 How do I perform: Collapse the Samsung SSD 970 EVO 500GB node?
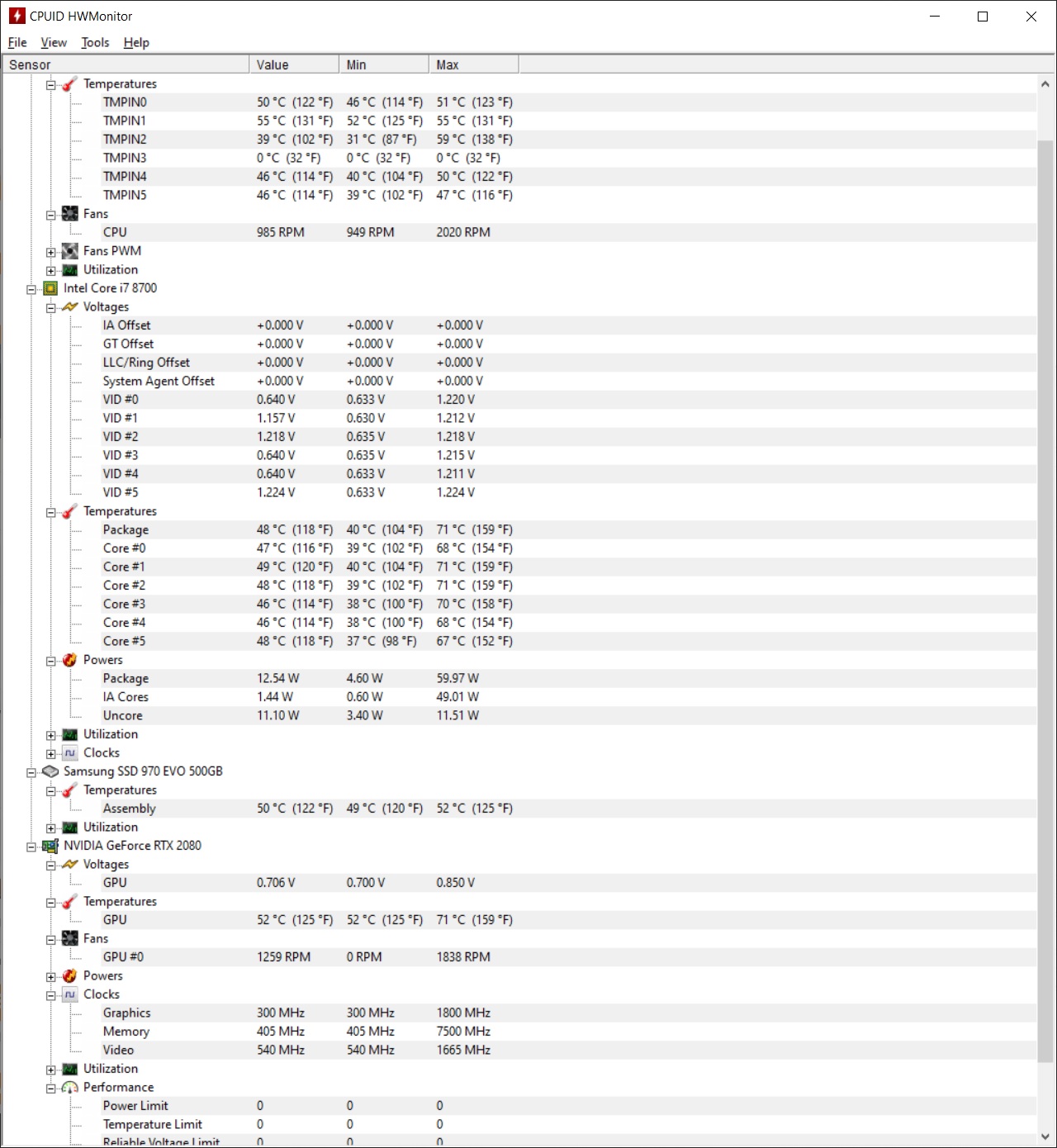pyautogui.click(x=31, y=772)
